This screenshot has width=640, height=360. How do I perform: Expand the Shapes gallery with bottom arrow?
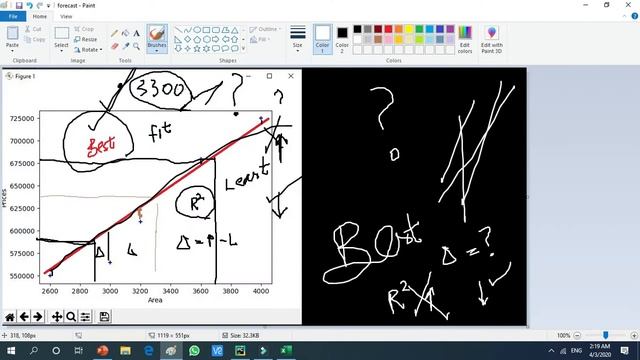click(x=244, y=49)
